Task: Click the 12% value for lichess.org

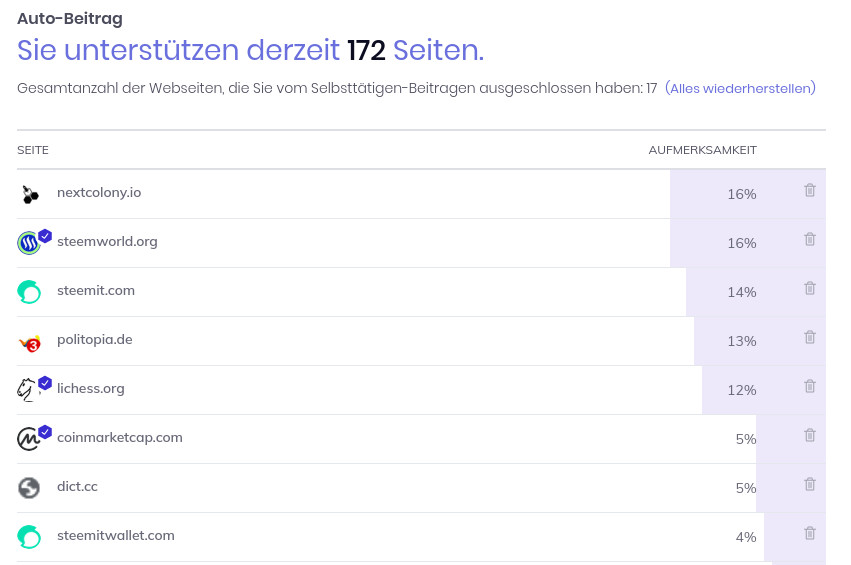Action: point(742,390)
